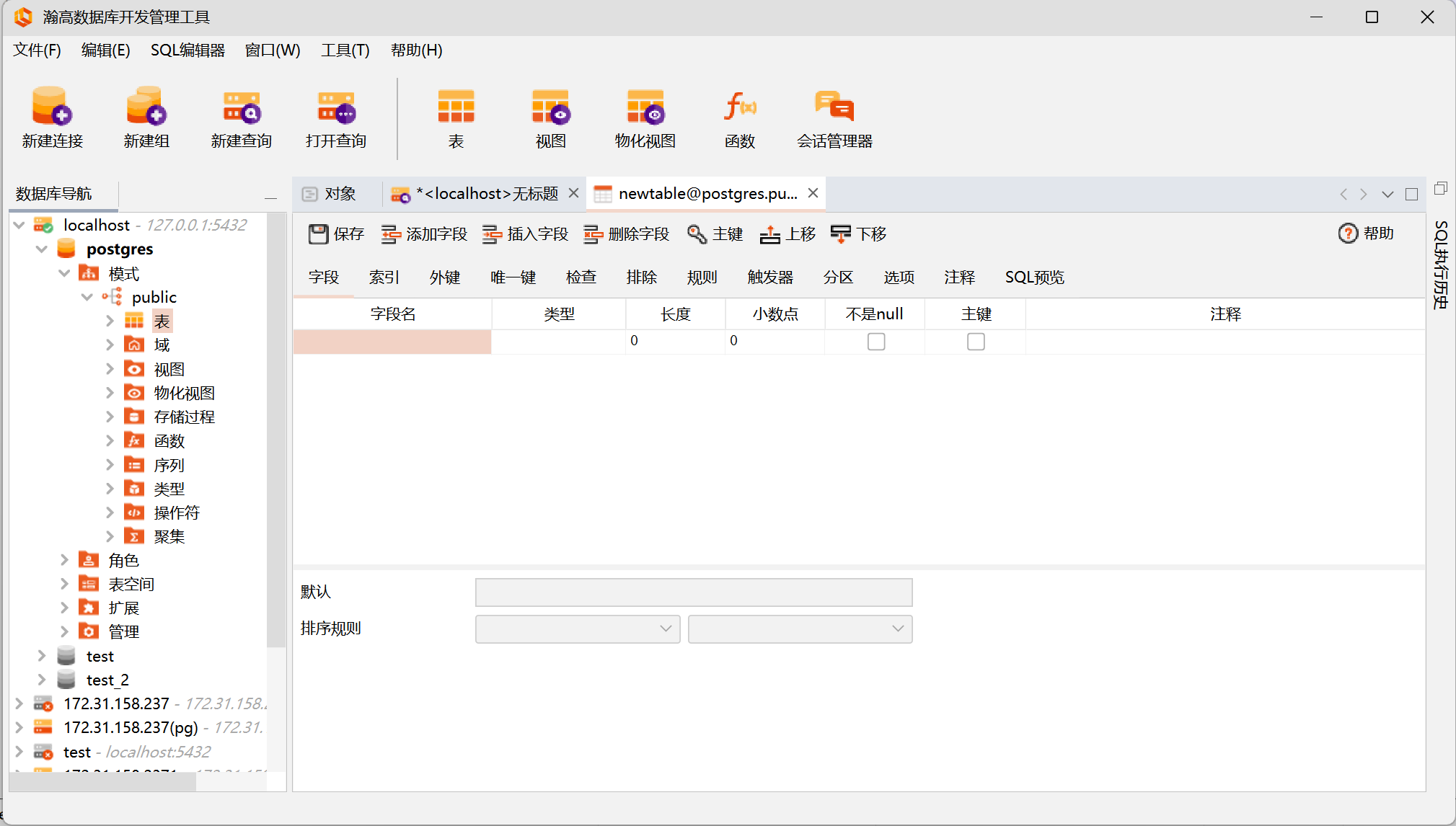Open the SQL执行历史 side panel
The height and width of the screenshot is (826, 1456).
[1441, 265]
